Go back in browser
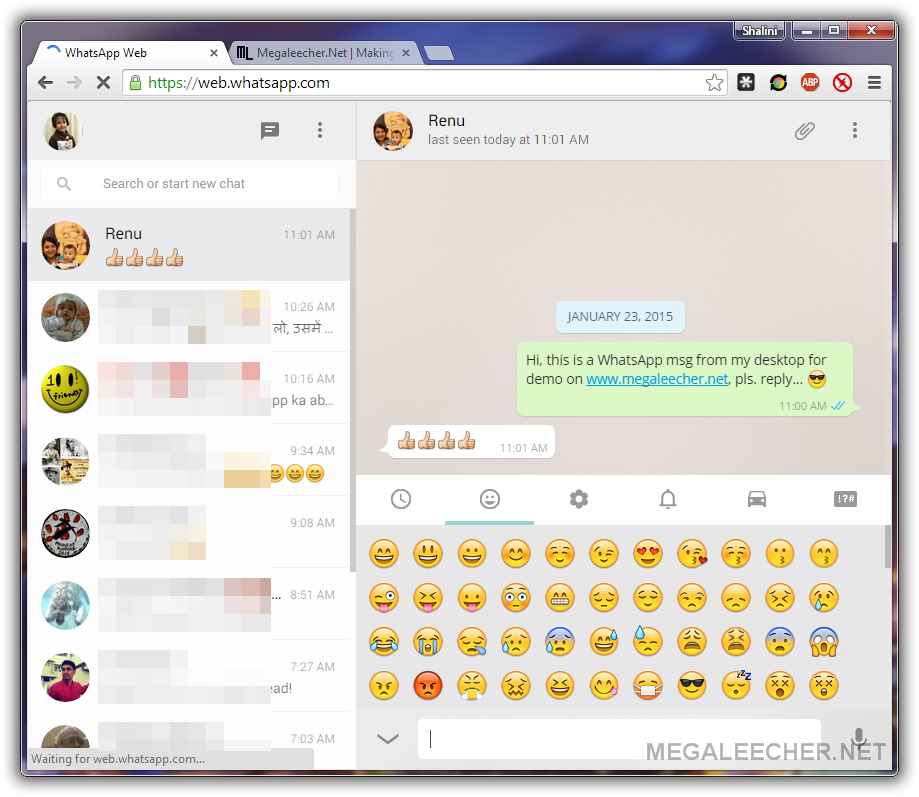This screenshot has height=797, width=919. click(x=46, y=83)
